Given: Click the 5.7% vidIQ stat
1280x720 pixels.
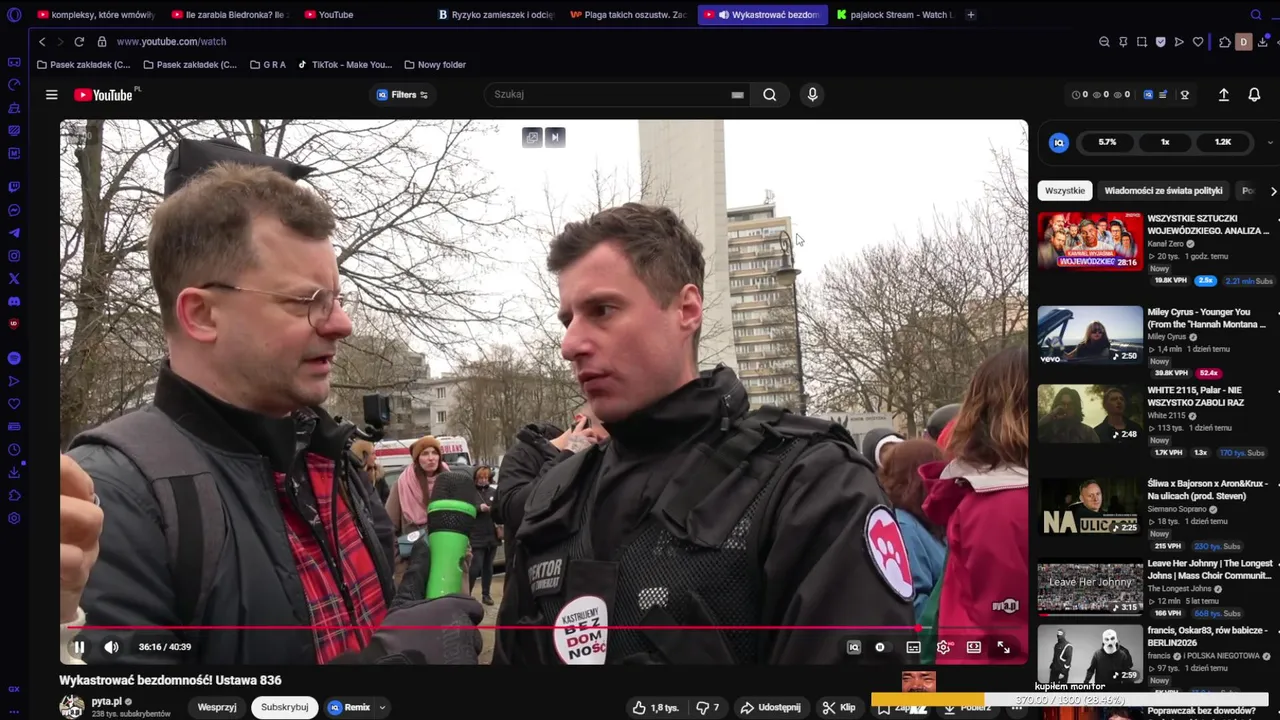Looking at the screenshot, I should 1107,142.
